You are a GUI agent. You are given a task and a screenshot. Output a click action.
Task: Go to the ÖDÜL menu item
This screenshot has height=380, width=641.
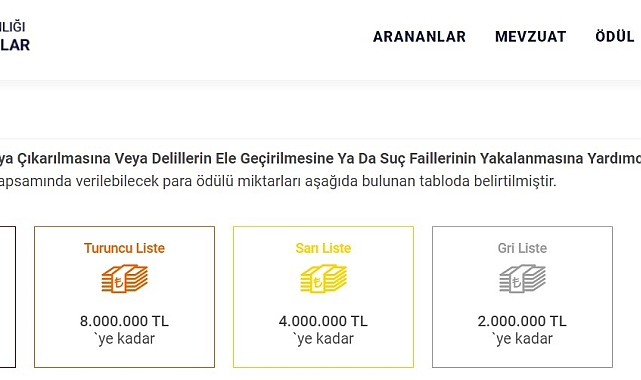(615, 36)
